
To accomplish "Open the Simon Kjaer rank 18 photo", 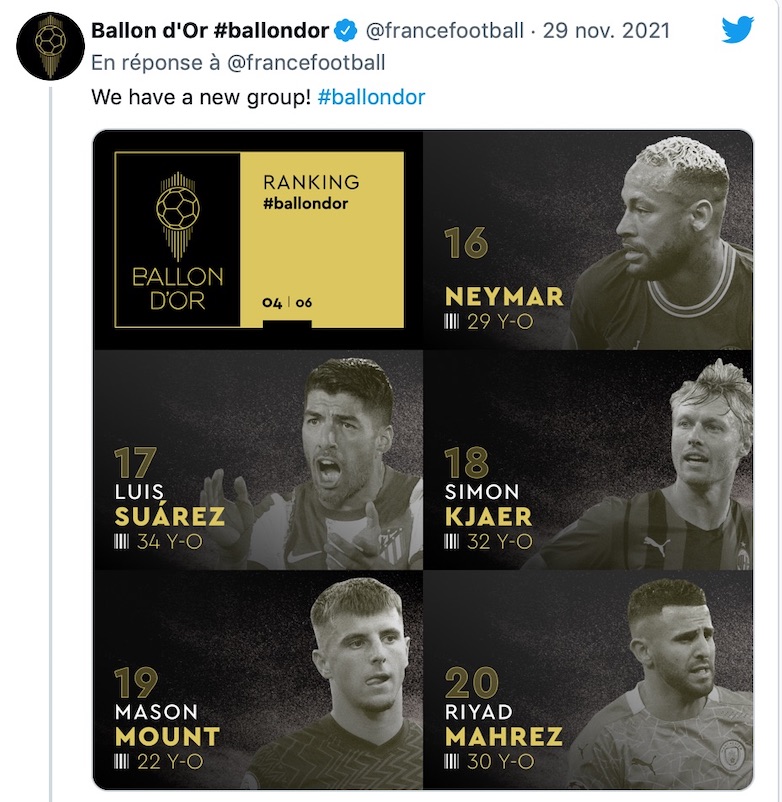I will click(x=588, y=460).
